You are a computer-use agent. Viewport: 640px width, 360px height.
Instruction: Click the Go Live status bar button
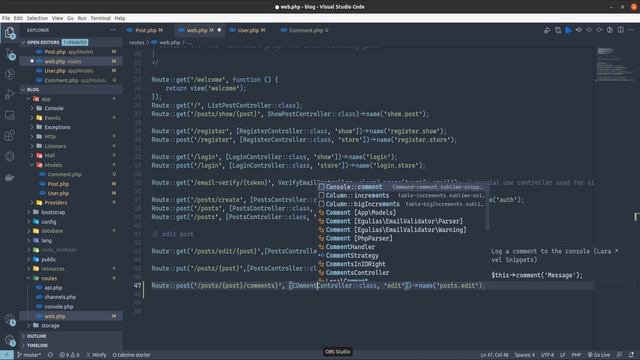[599, 355]
